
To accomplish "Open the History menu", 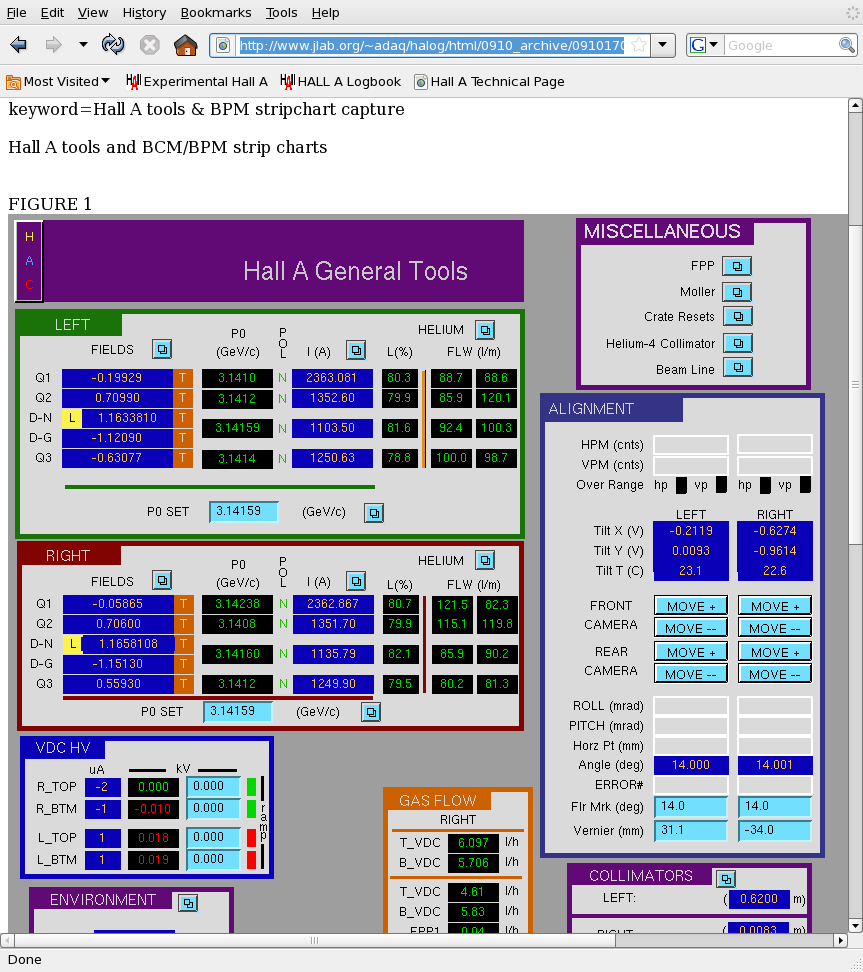I will pos(144,12).
